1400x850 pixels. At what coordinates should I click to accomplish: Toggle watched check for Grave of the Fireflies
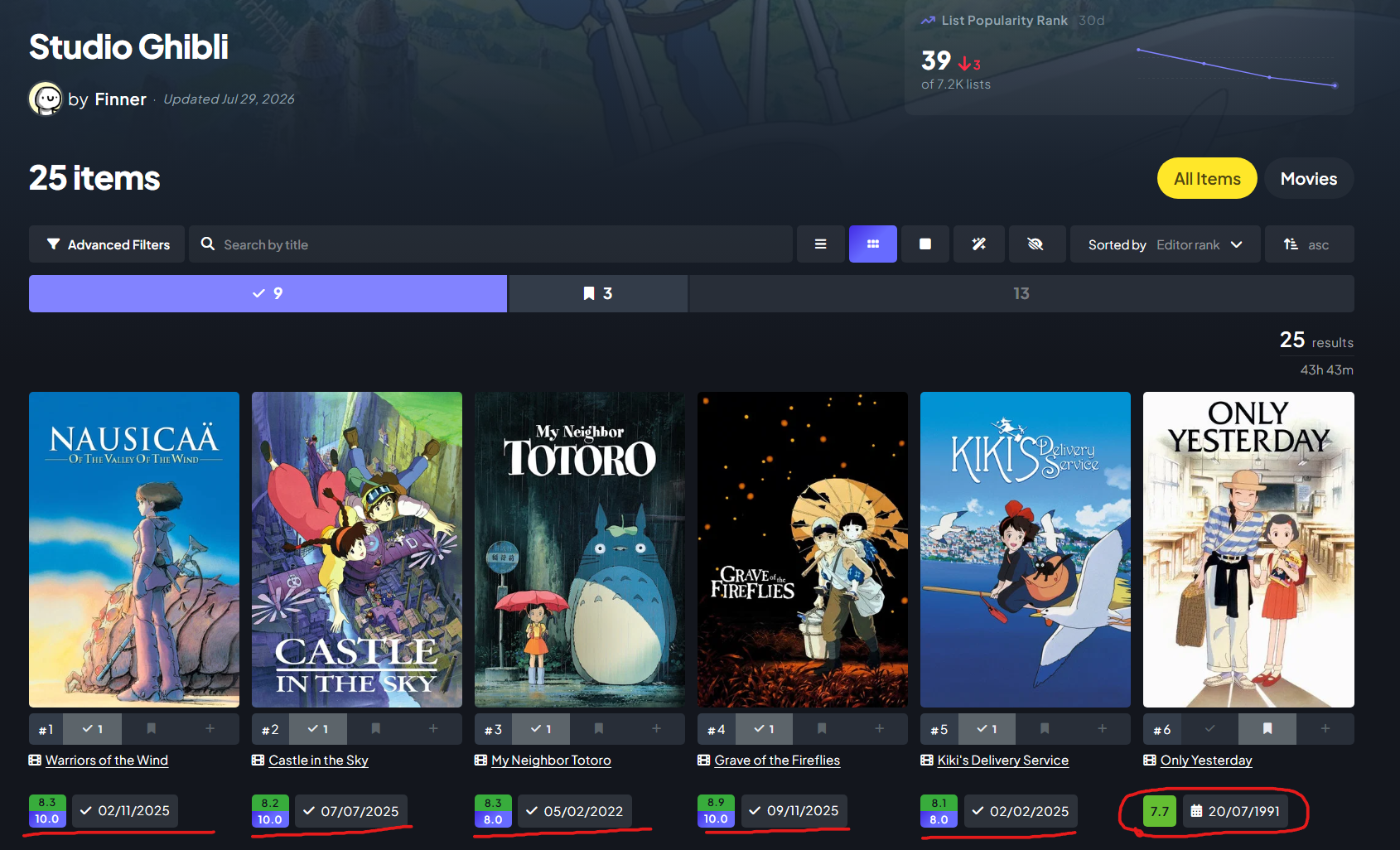click(764, 729)
